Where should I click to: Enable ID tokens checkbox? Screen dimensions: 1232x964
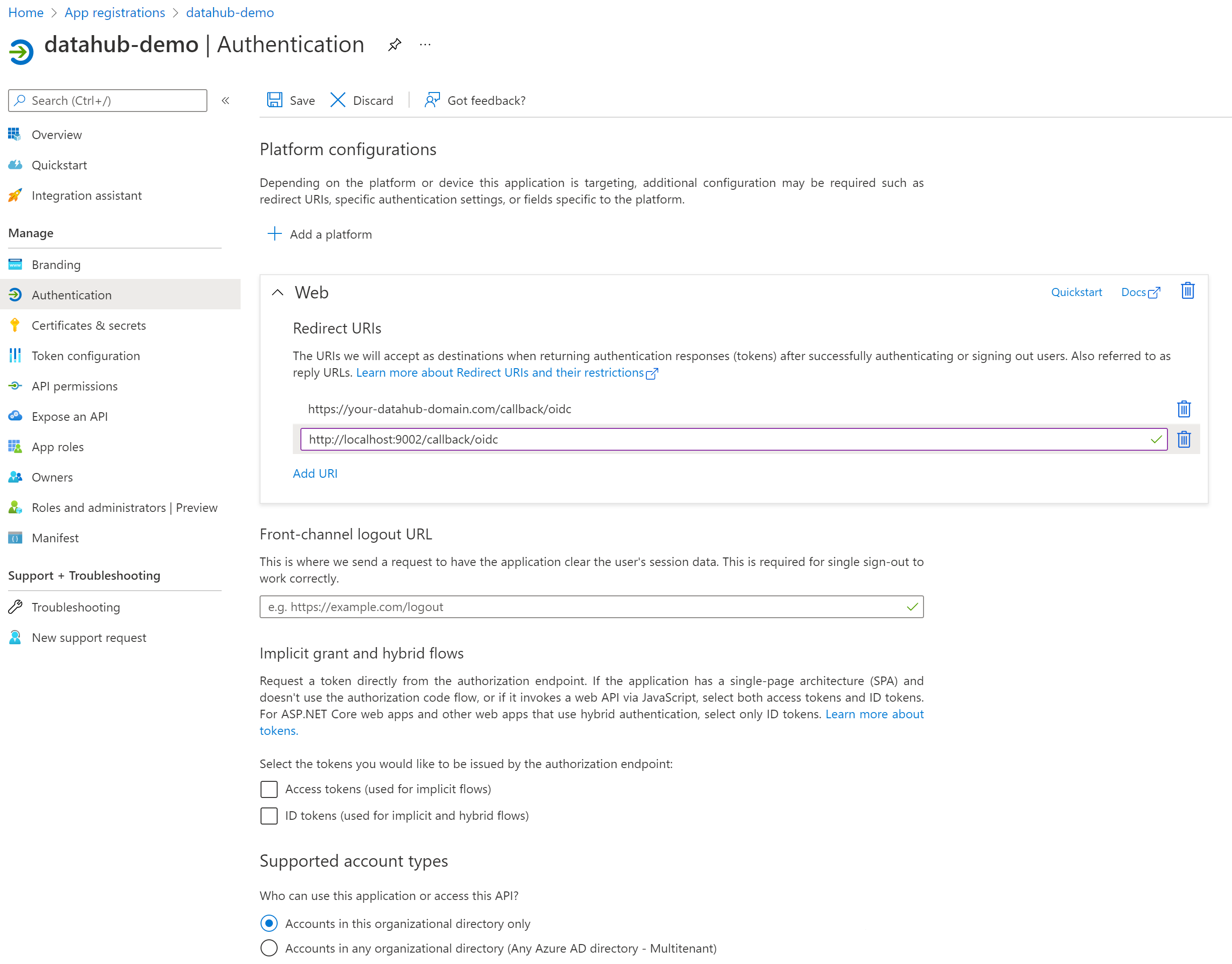click(x=269, y=816)
